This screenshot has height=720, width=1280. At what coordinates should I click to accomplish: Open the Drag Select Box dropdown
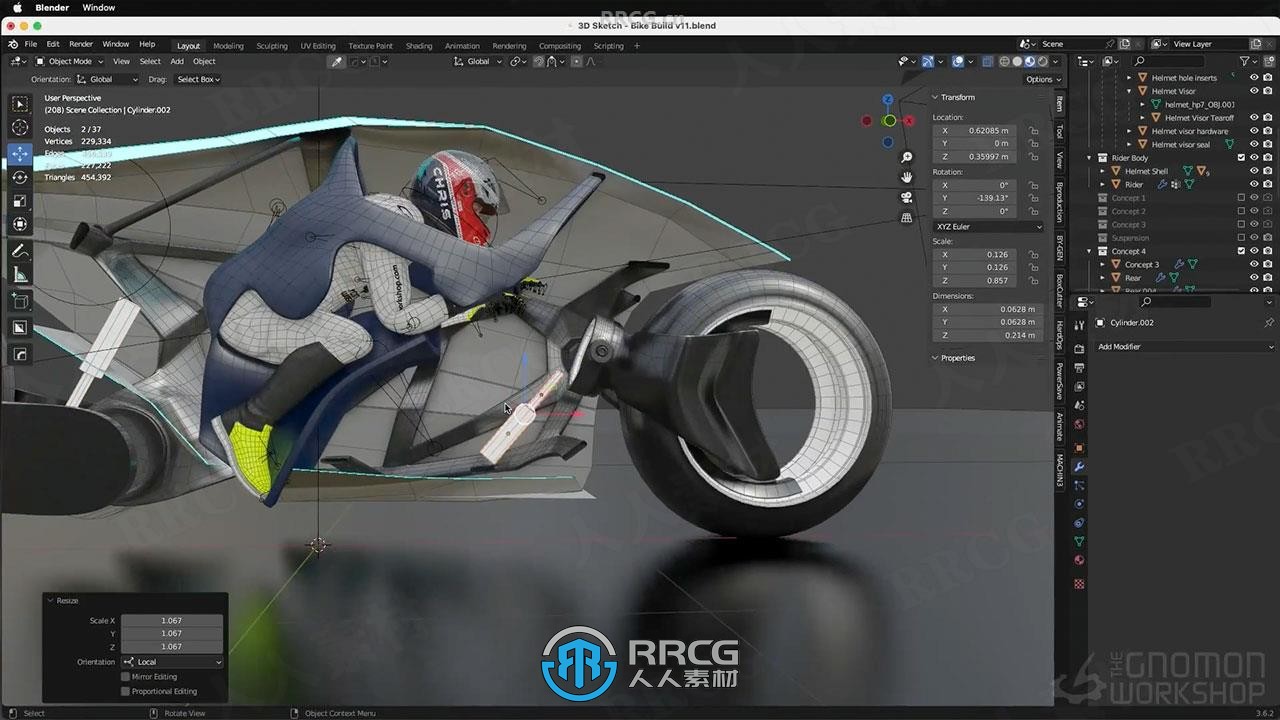198,79
